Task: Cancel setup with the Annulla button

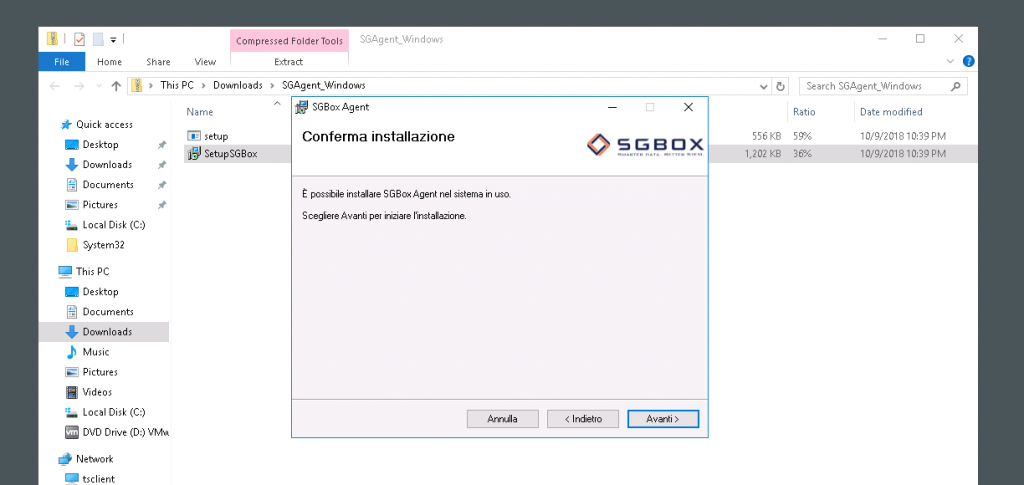Action: coord(502,419)
